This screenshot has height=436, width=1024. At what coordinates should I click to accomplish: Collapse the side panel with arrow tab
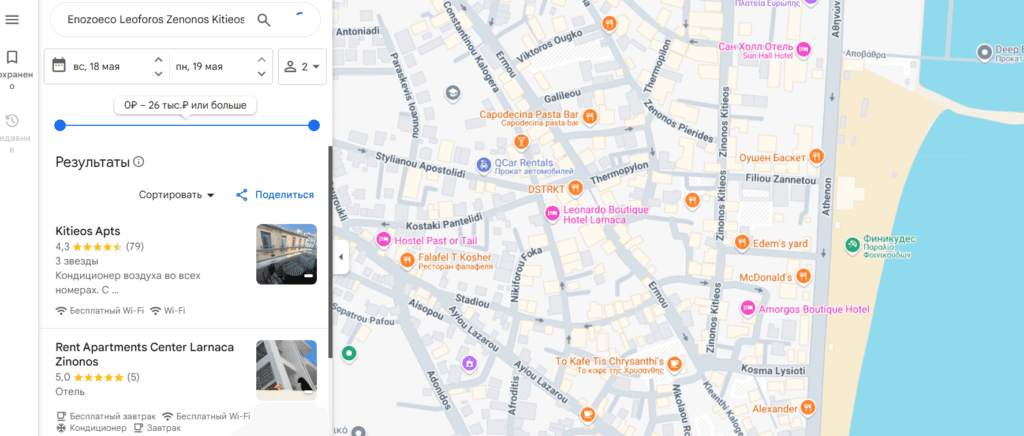340,257
